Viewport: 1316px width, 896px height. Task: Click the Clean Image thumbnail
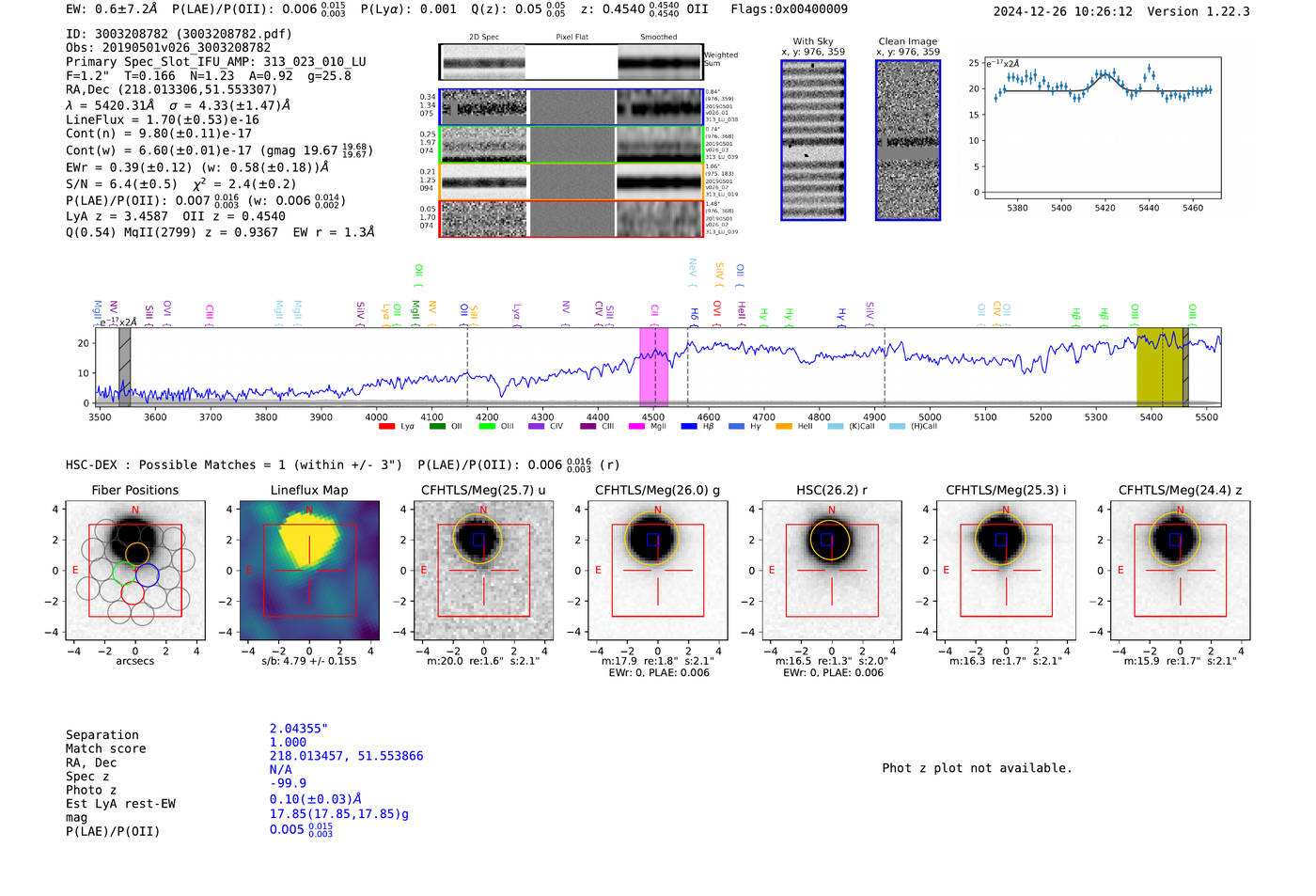[908, 140]
